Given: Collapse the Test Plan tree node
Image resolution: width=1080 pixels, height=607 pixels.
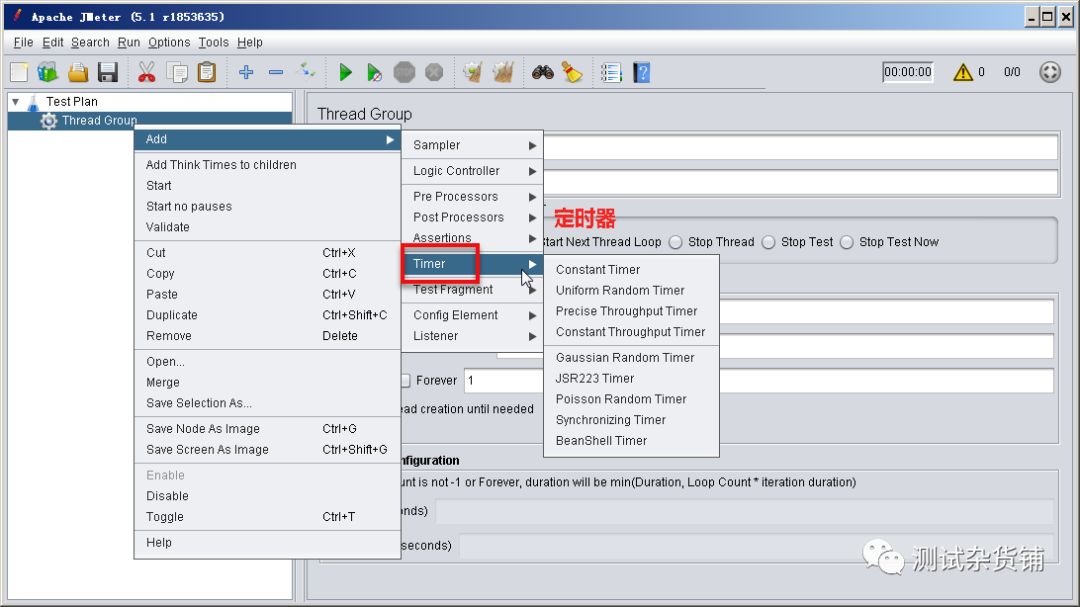Looking at the screenshot, I should [x=15, y=102].
